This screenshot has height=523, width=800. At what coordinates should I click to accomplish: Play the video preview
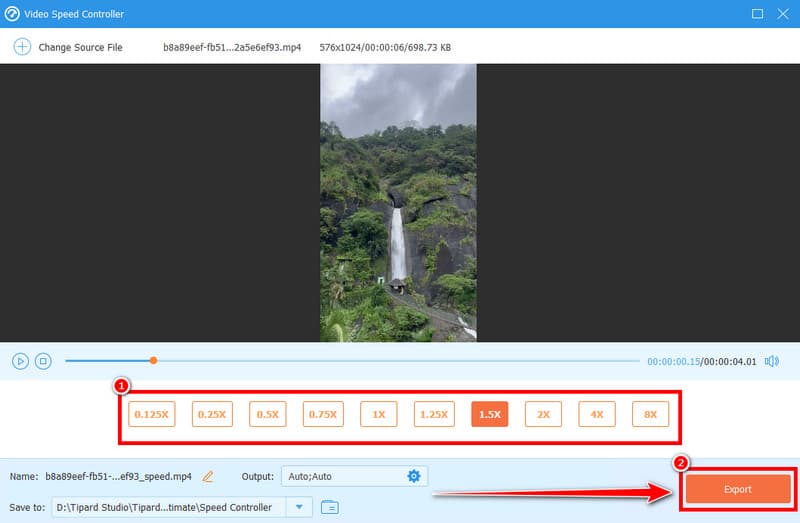click(20, 361)
